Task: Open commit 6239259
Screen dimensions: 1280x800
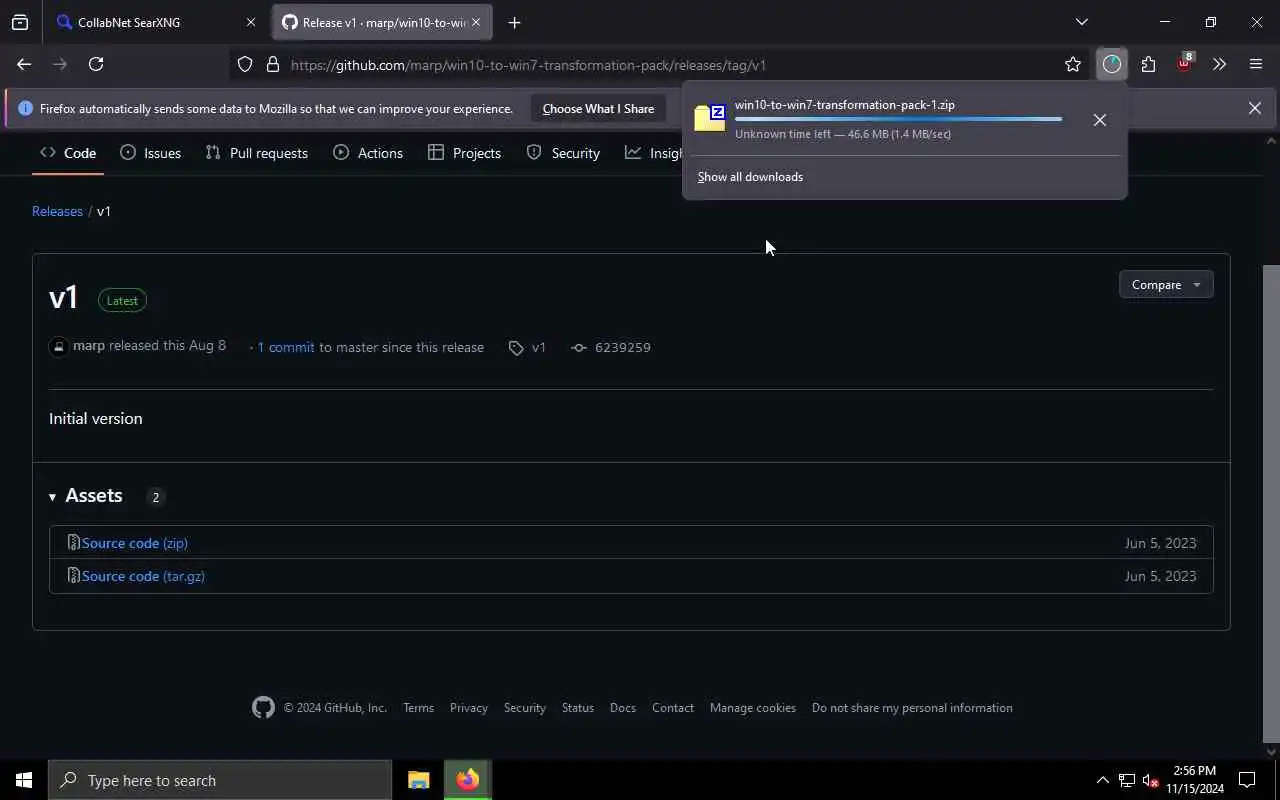Action: (611, 347)
